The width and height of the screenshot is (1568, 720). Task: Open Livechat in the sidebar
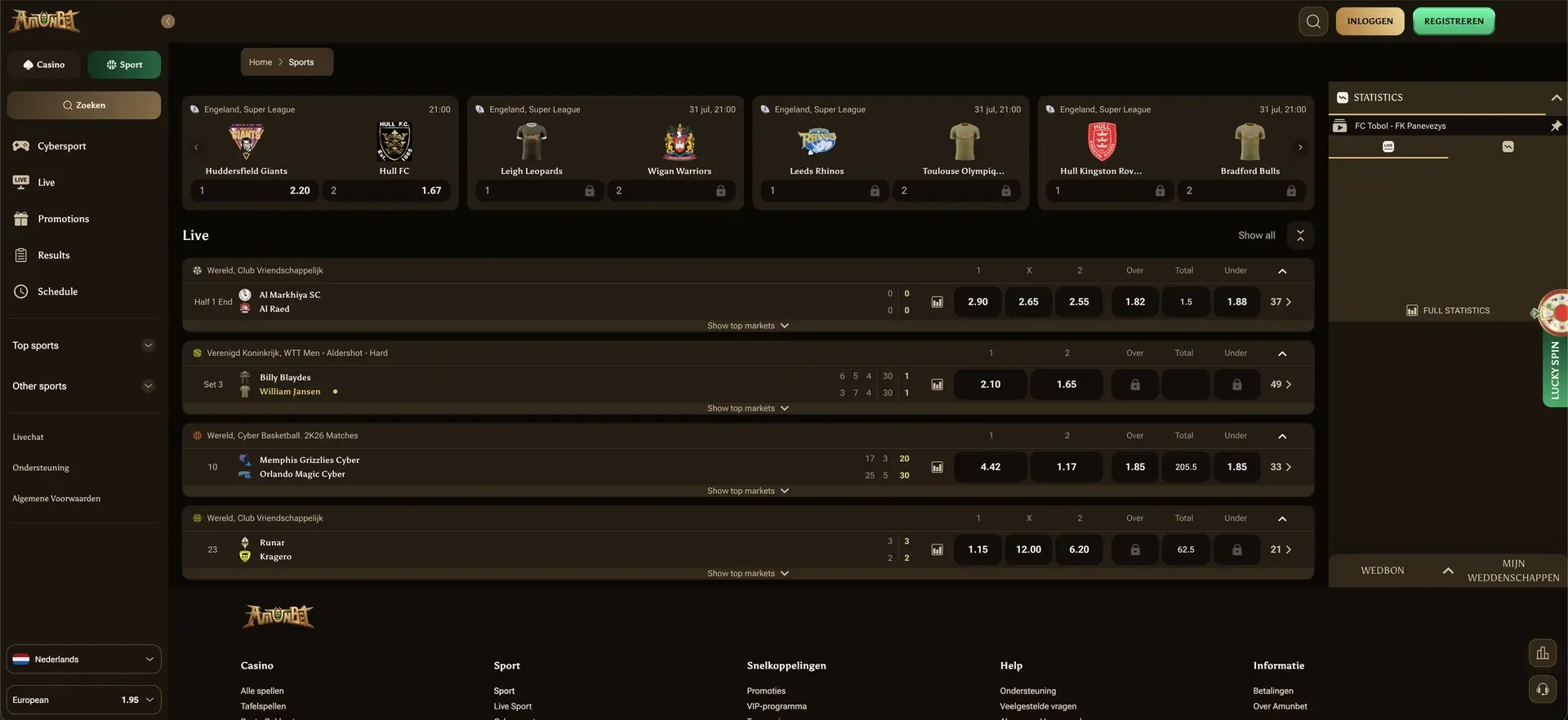(x=28, y=437)
